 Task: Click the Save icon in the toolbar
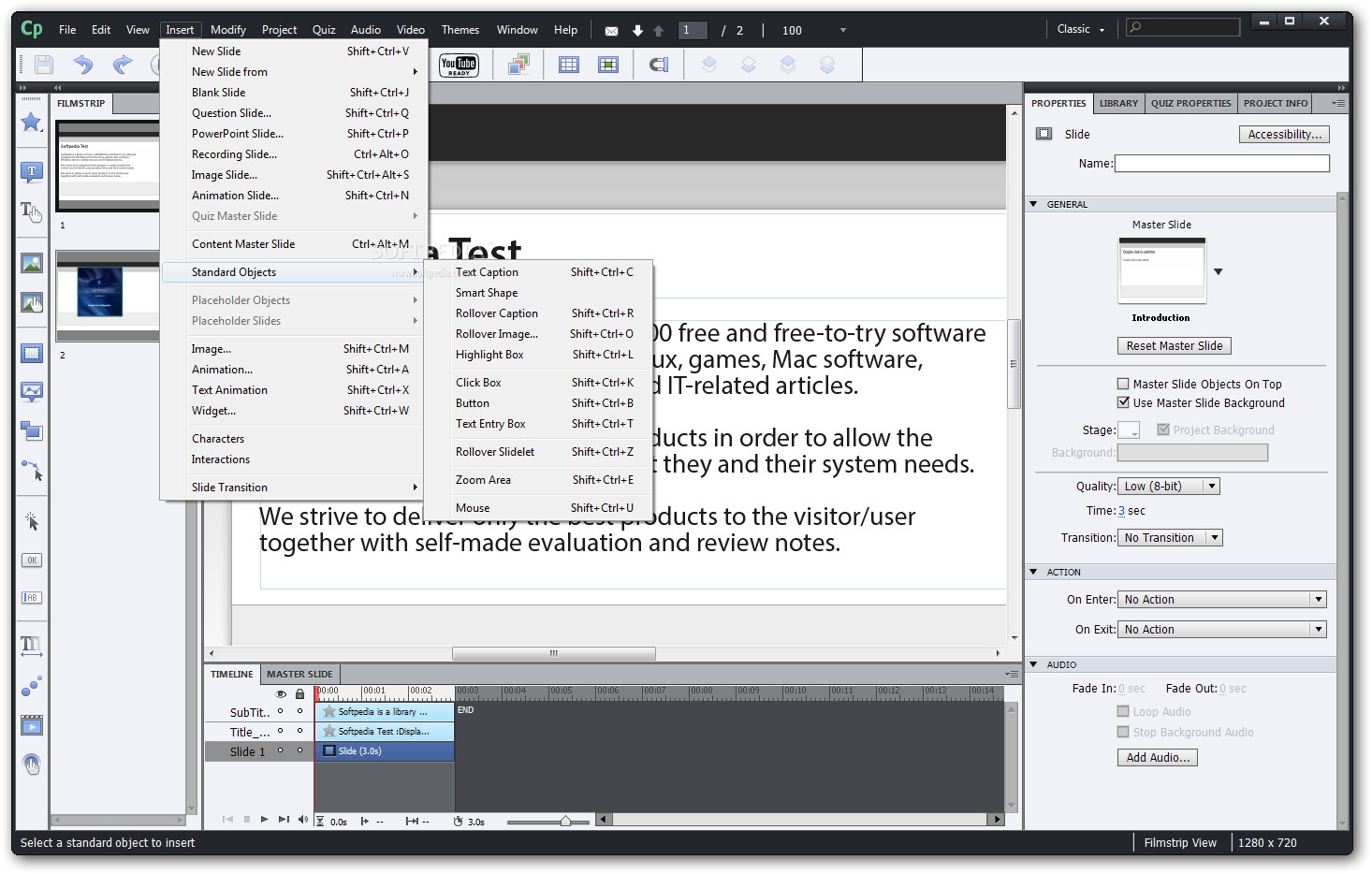coord(44,65)
